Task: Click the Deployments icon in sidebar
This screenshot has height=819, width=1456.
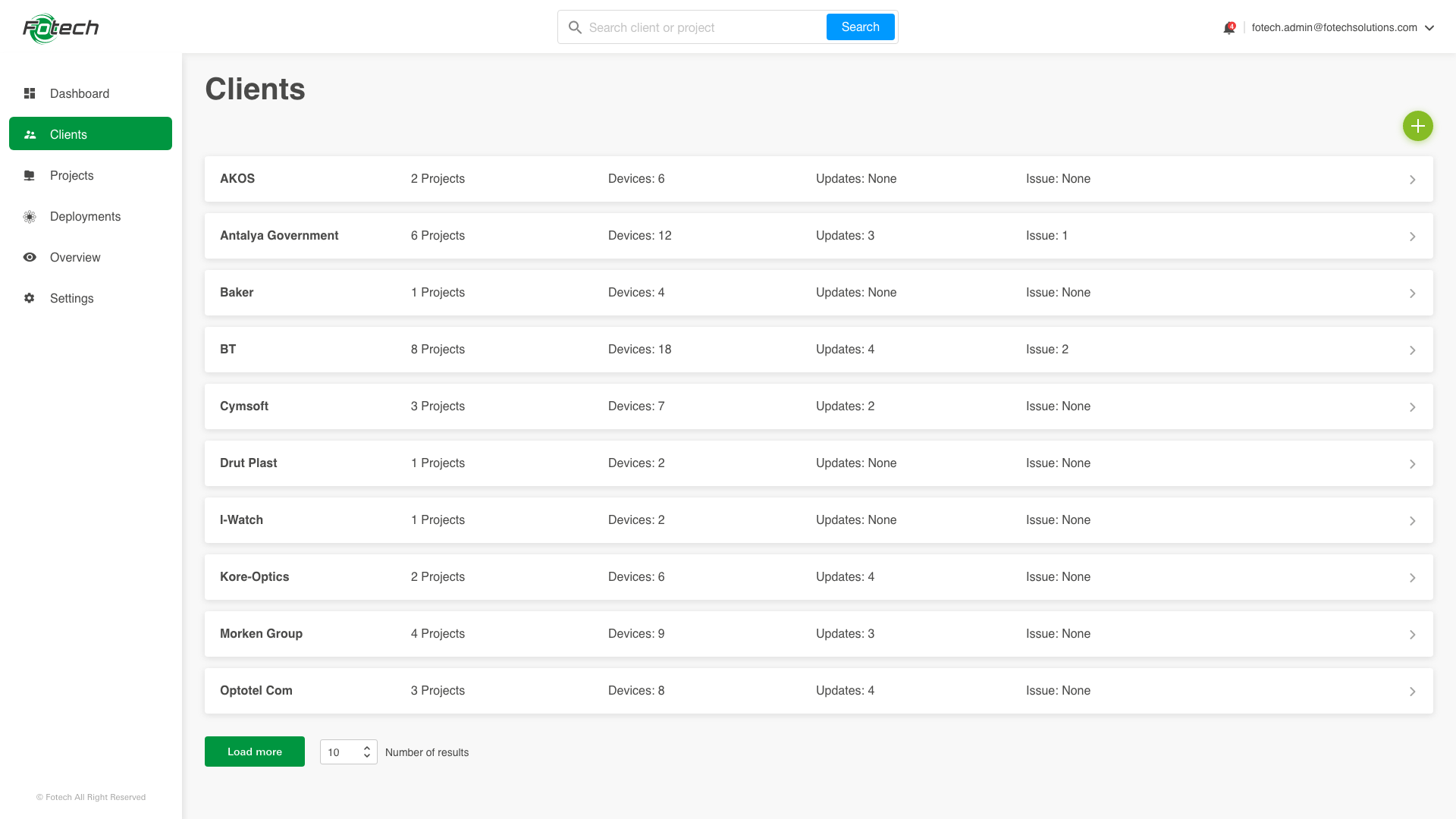Action: [x=30, y=216]
